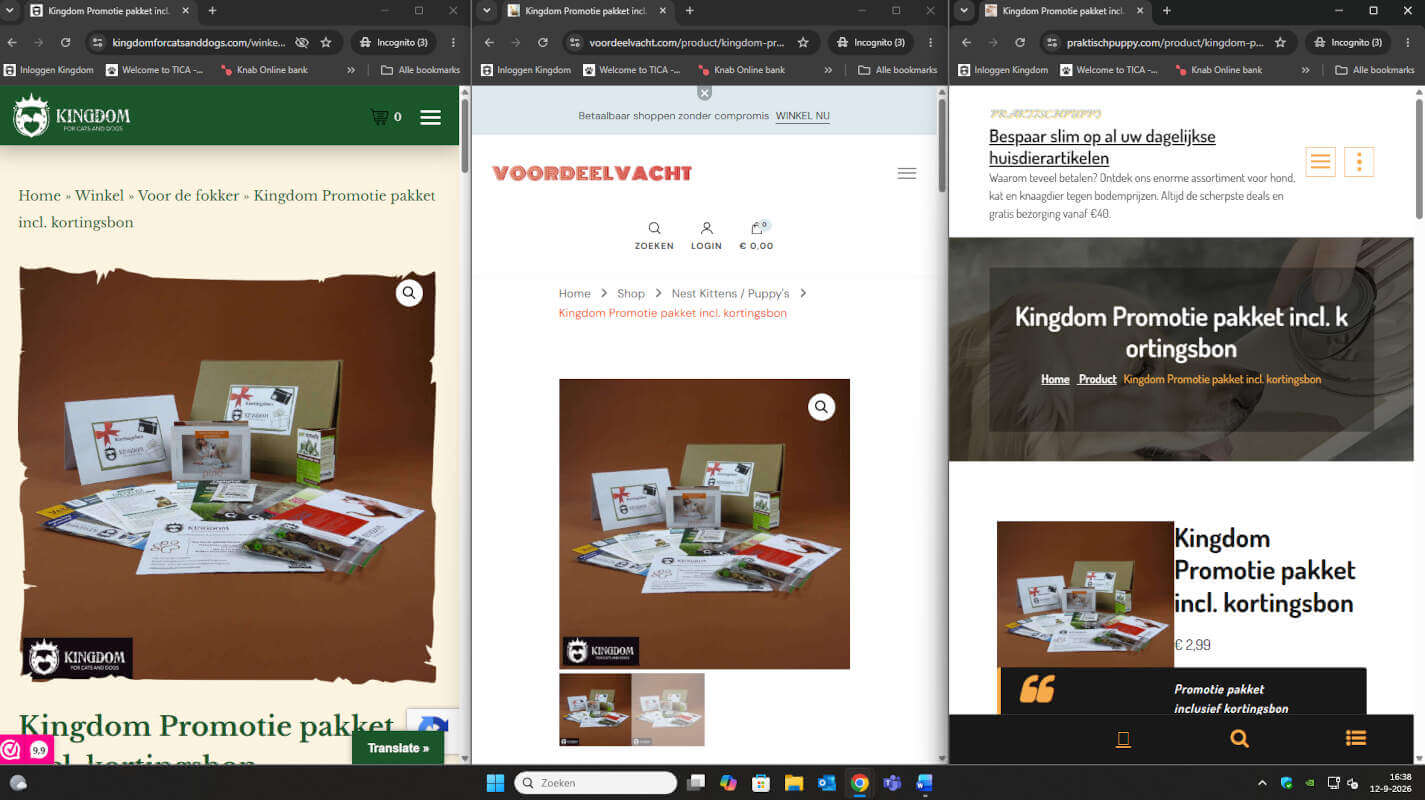Screen dimensions: 1425x800
Task: Open orange three-dot menu on Praktischpuppy
Action: [x=1359, y=161]
